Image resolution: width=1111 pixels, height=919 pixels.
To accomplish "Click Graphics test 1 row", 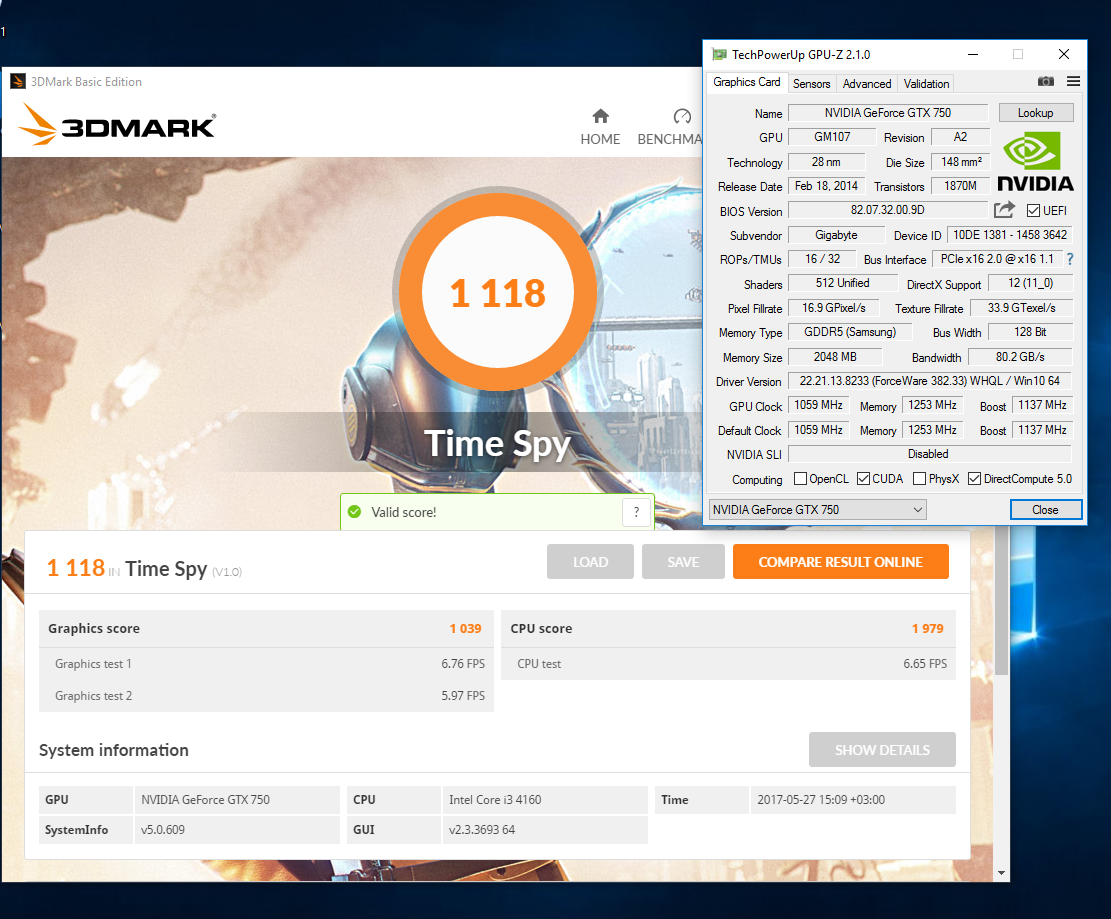I will tap(266, 664).
